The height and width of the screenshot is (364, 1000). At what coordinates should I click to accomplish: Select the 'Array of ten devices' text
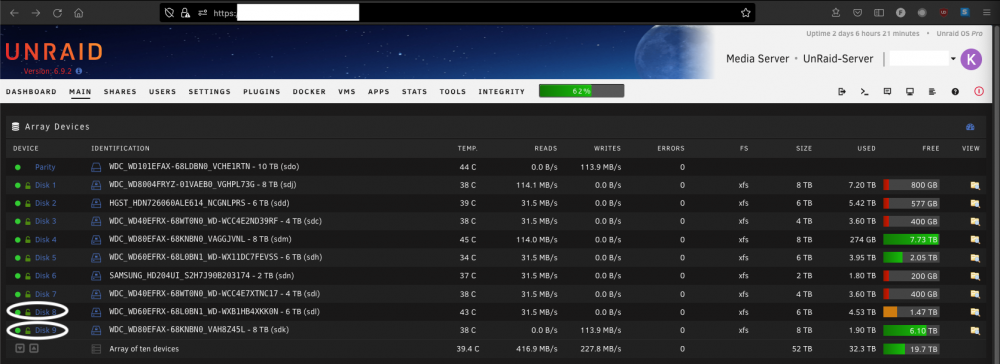pos(144,349)
